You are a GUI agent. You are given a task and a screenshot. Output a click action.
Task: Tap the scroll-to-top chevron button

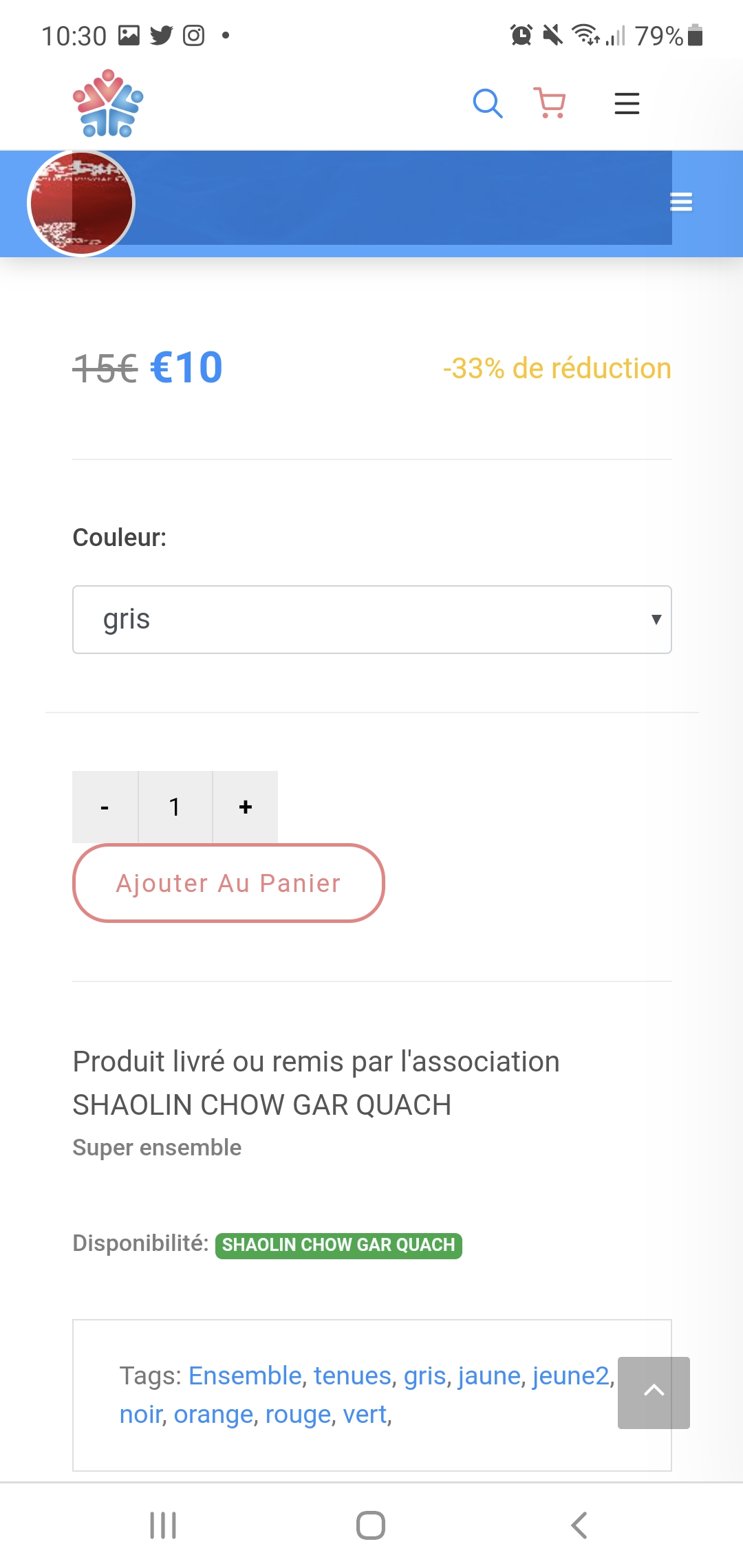pyautogui.click(x=654, y=1393)
